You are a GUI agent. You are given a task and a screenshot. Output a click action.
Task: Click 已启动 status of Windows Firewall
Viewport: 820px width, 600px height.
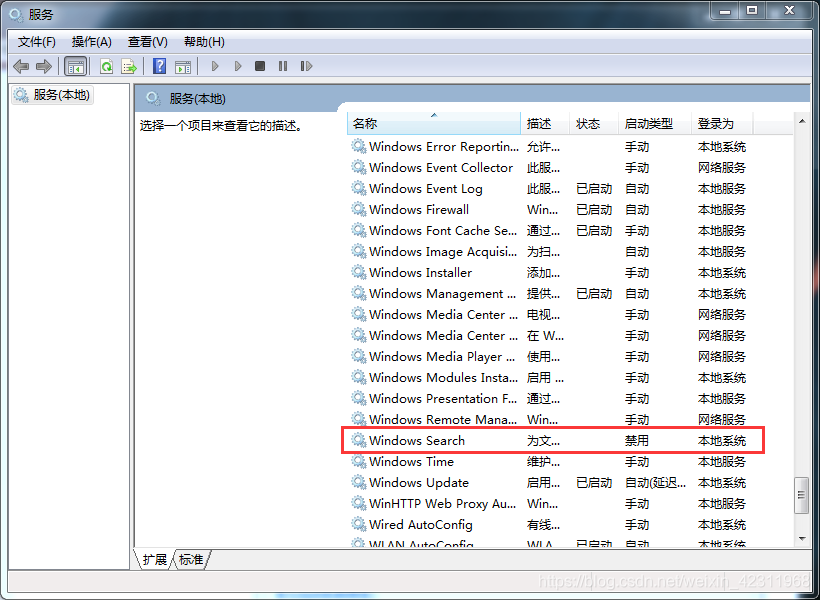click(594, 209)
